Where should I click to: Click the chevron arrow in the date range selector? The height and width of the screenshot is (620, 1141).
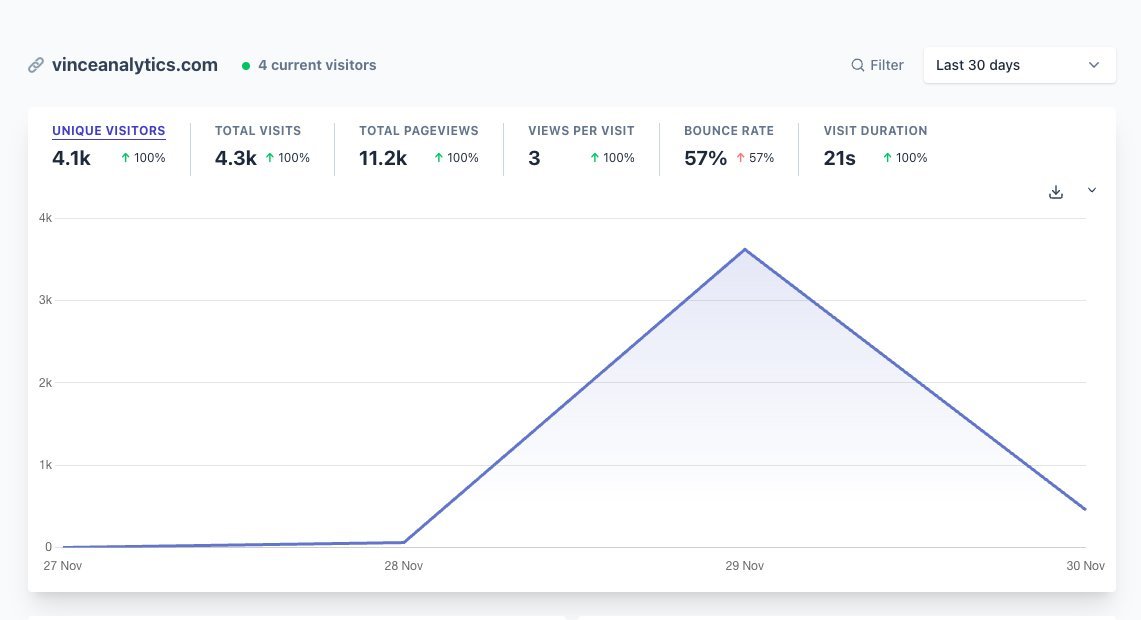coord(1093,65)
